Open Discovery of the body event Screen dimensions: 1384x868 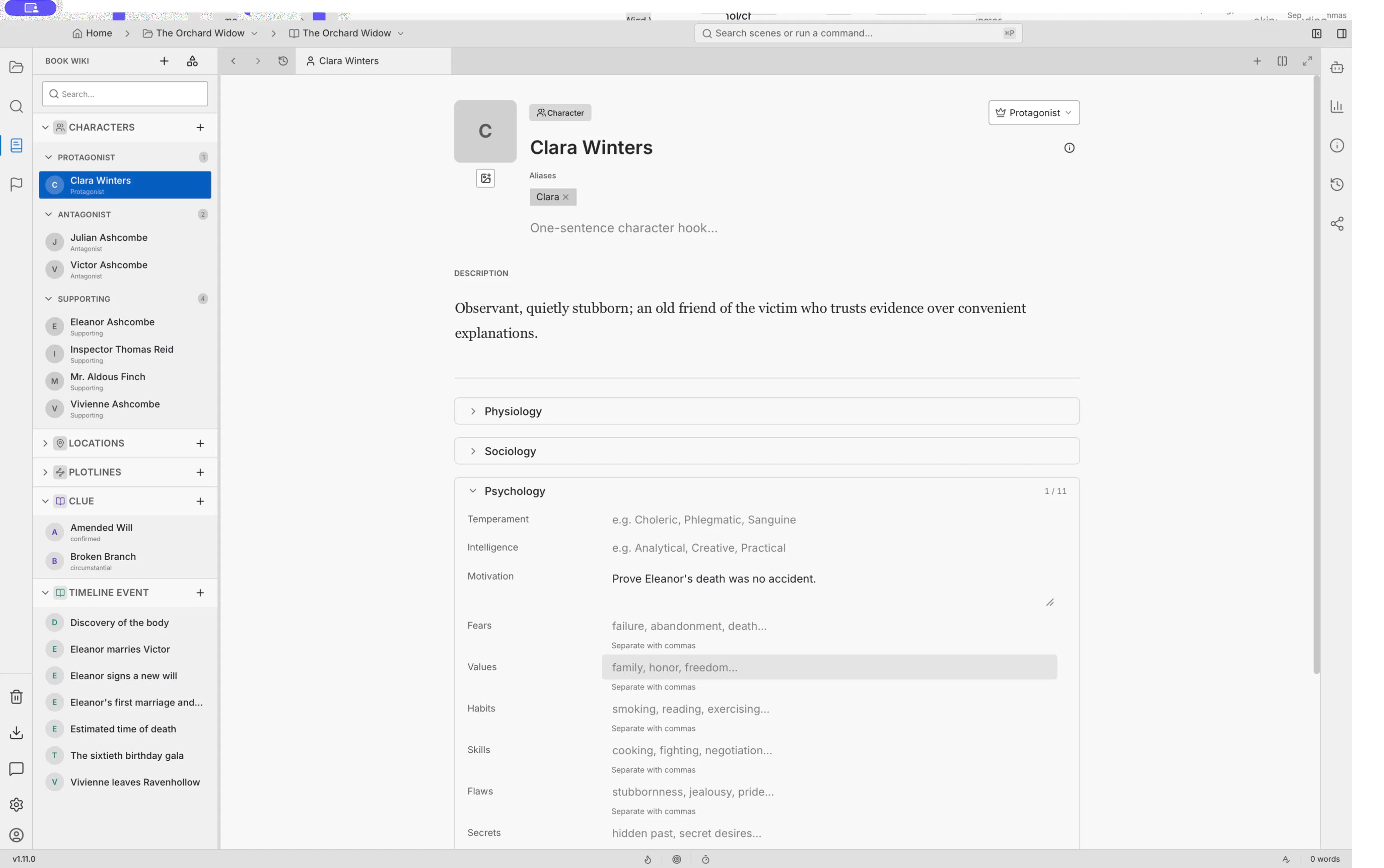coord(125,622)
